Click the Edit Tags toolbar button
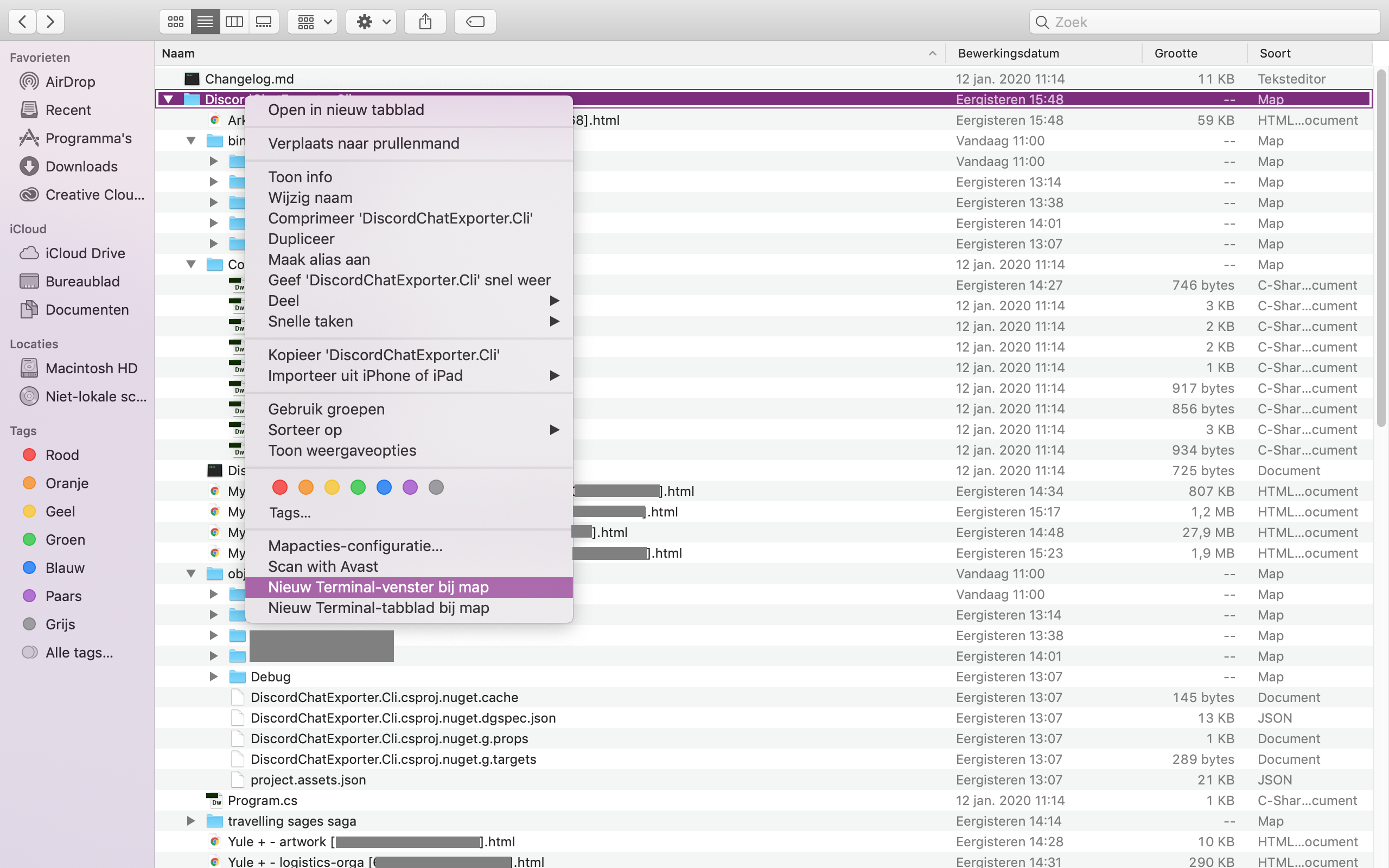Screen dimensions: 1389x868 point(475,22)
